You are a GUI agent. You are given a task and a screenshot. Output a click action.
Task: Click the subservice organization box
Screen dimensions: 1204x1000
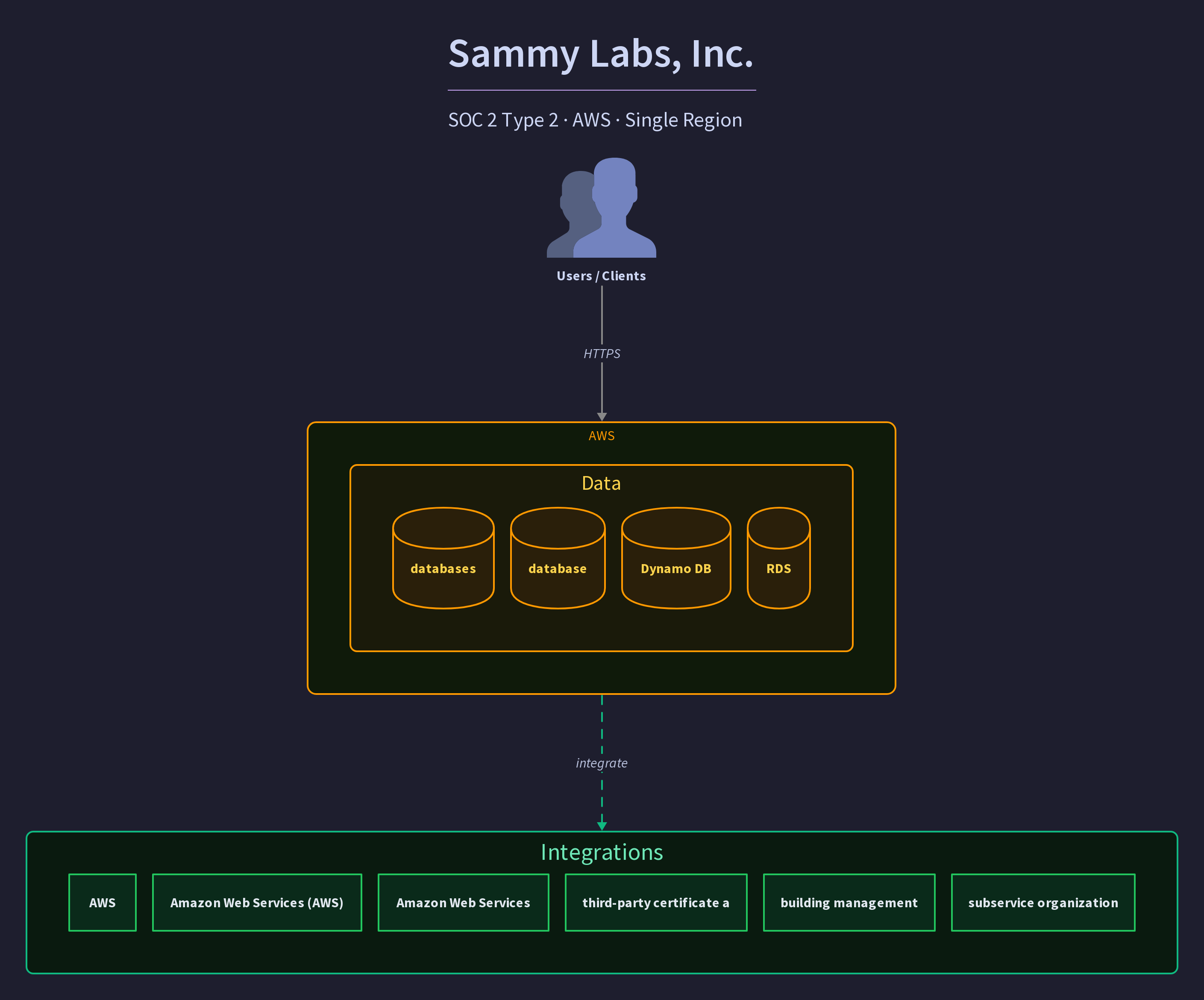coord(1043,903)
